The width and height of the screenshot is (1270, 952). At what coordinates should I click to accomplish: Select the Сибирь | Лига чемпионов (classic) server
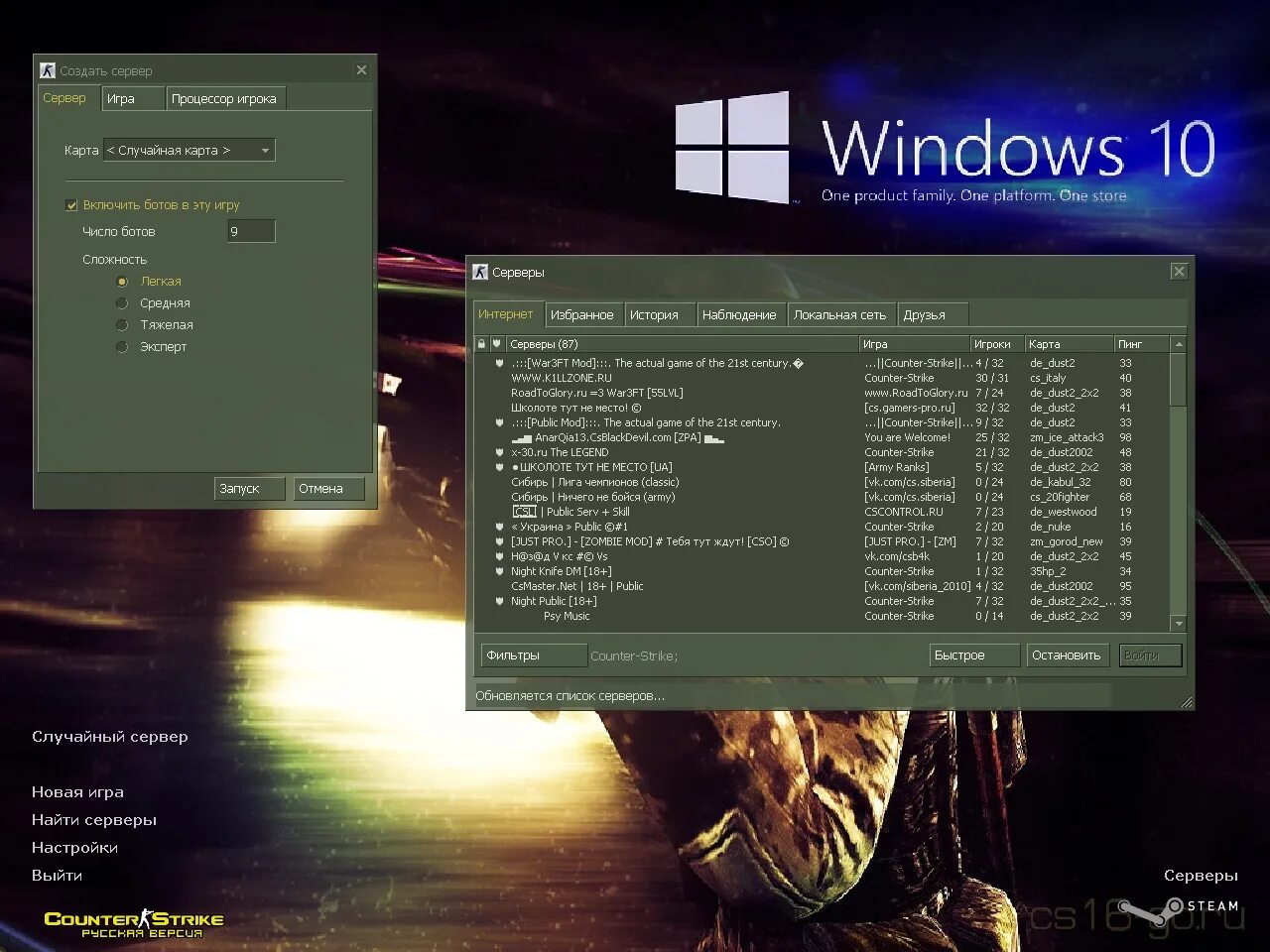tap(823, 482)
